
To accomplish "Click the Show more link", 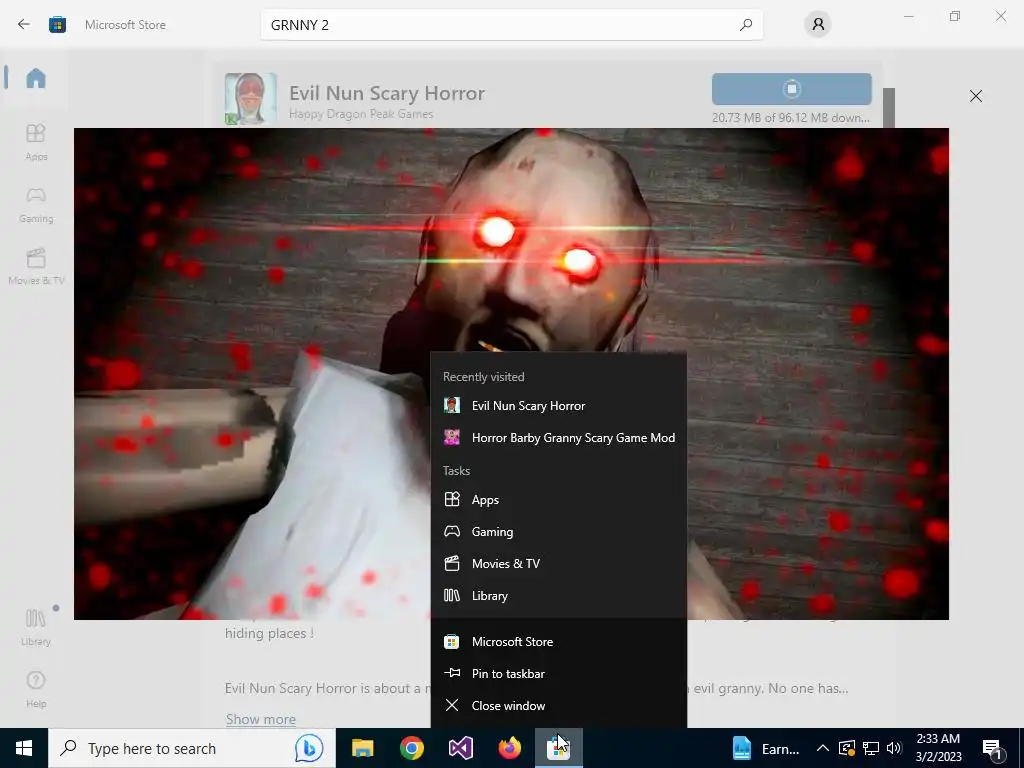I will 261,719.
